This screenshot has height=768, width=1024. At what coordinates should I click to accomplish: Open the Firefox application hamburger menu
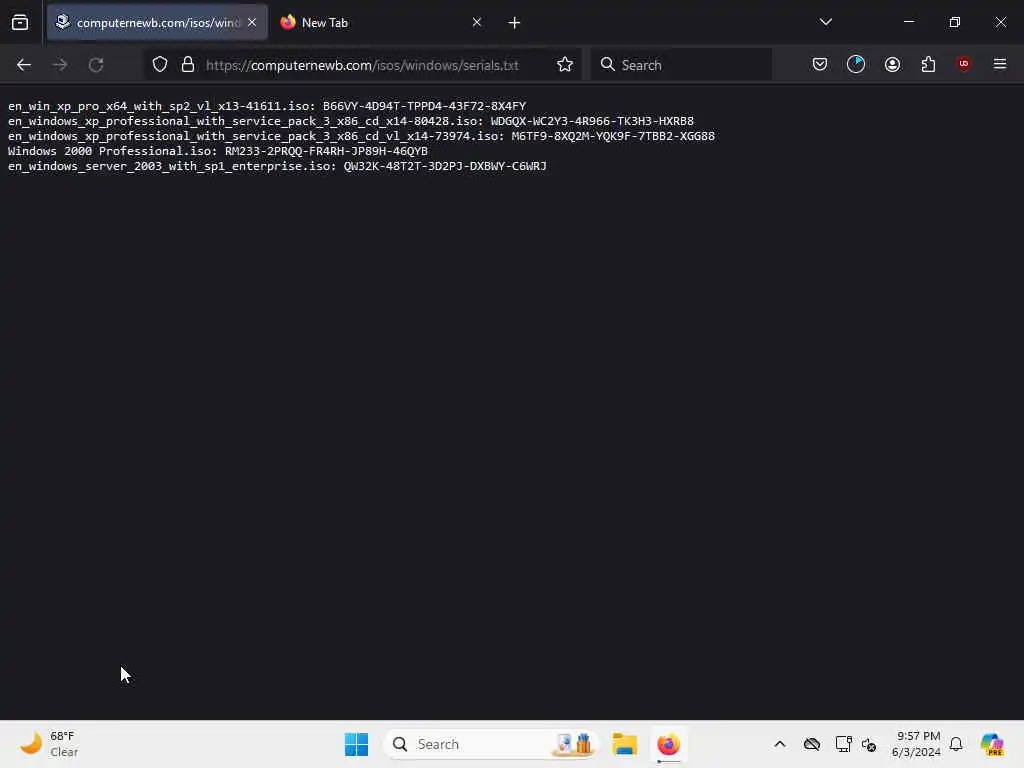pyautogui.click(x=1000, y=64)
